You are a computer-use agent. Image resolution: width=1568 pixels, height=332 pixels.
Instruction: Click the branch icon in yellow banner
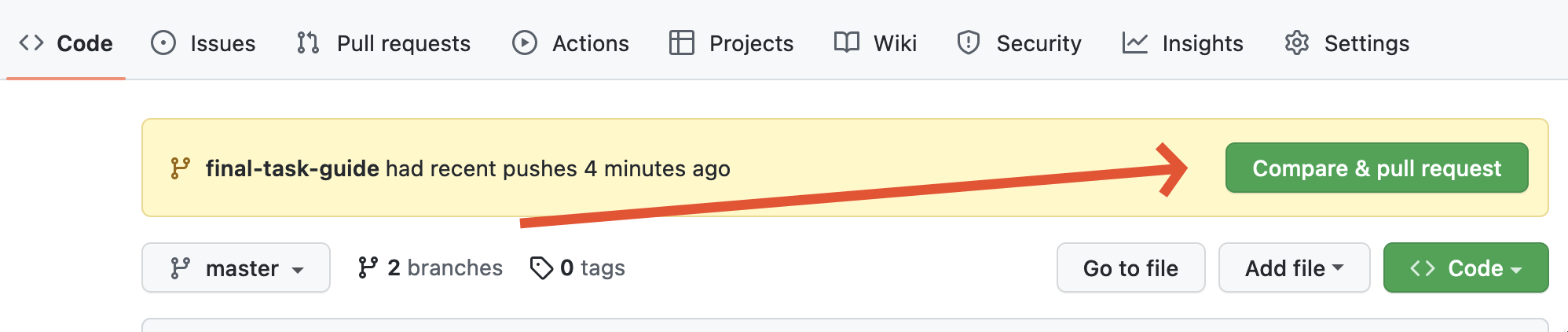pos(180,168)
